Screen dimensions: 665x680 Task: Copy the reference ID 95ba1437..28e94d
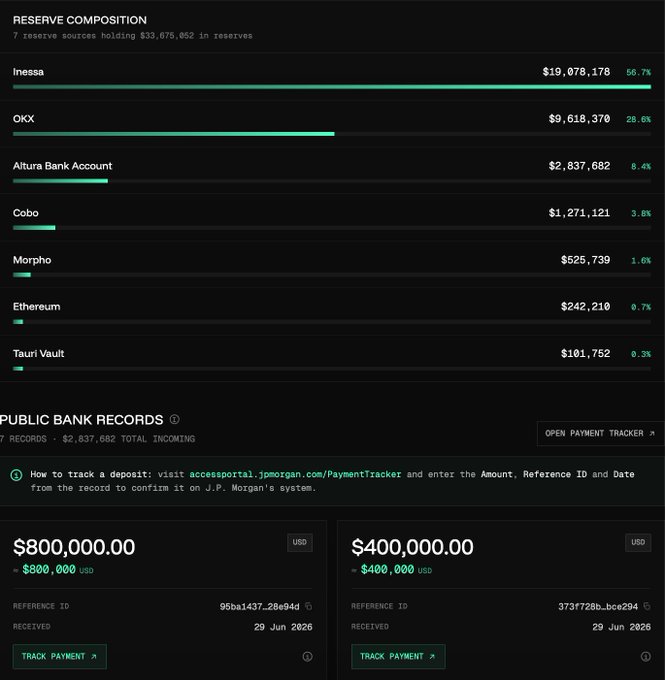pos(308,606)
